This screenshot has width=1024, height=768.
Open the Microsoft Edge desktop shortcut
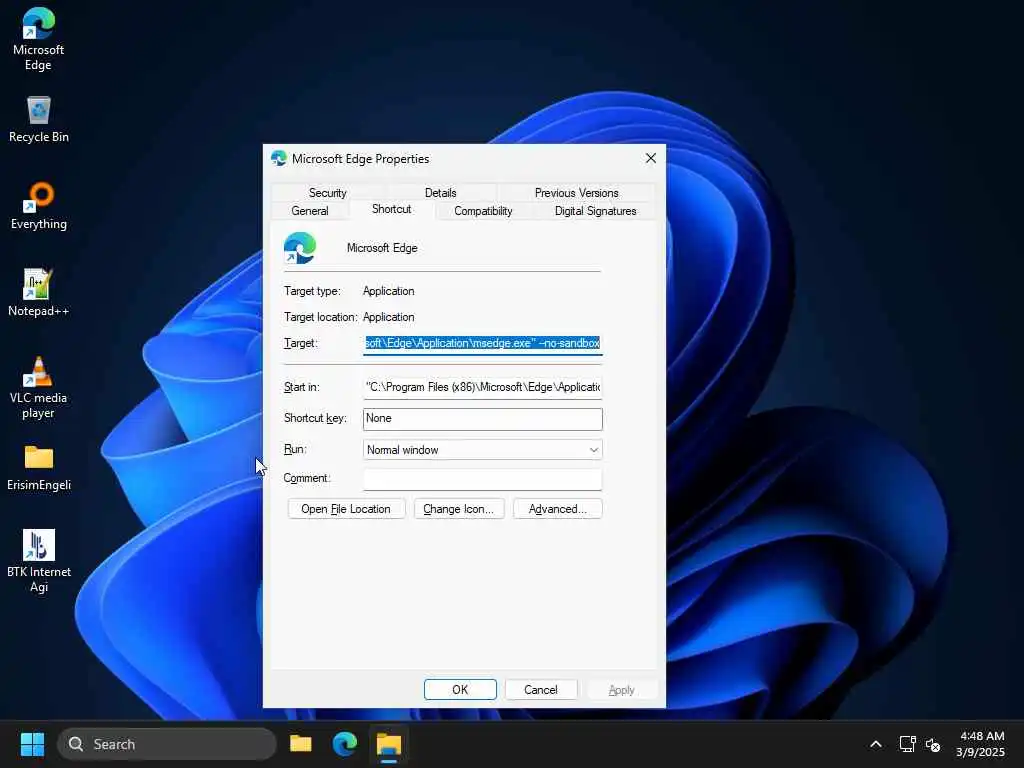[x=39, y=39]
